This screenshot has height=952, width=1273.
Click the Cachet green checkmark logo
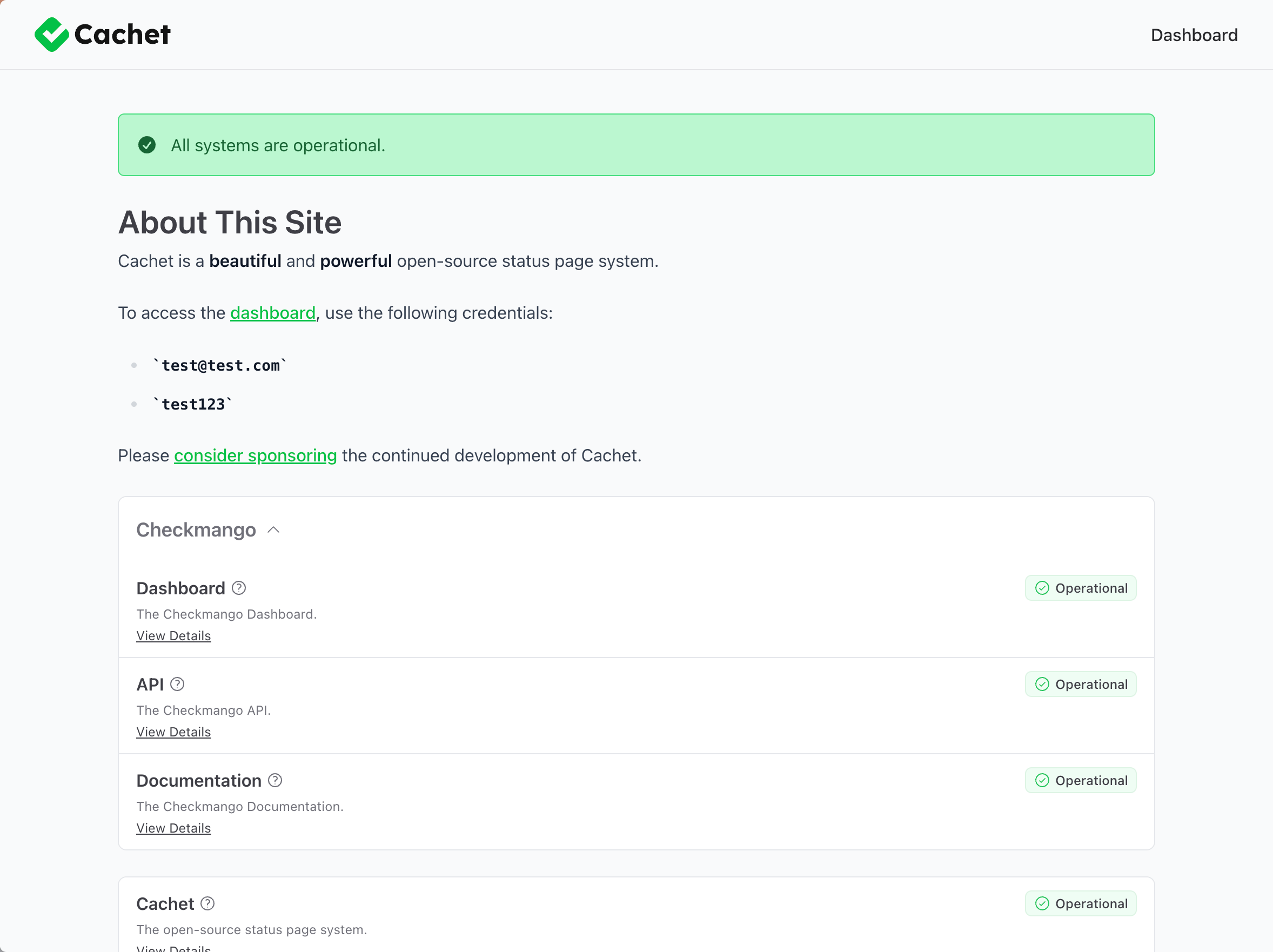click(x=51, y=35)
